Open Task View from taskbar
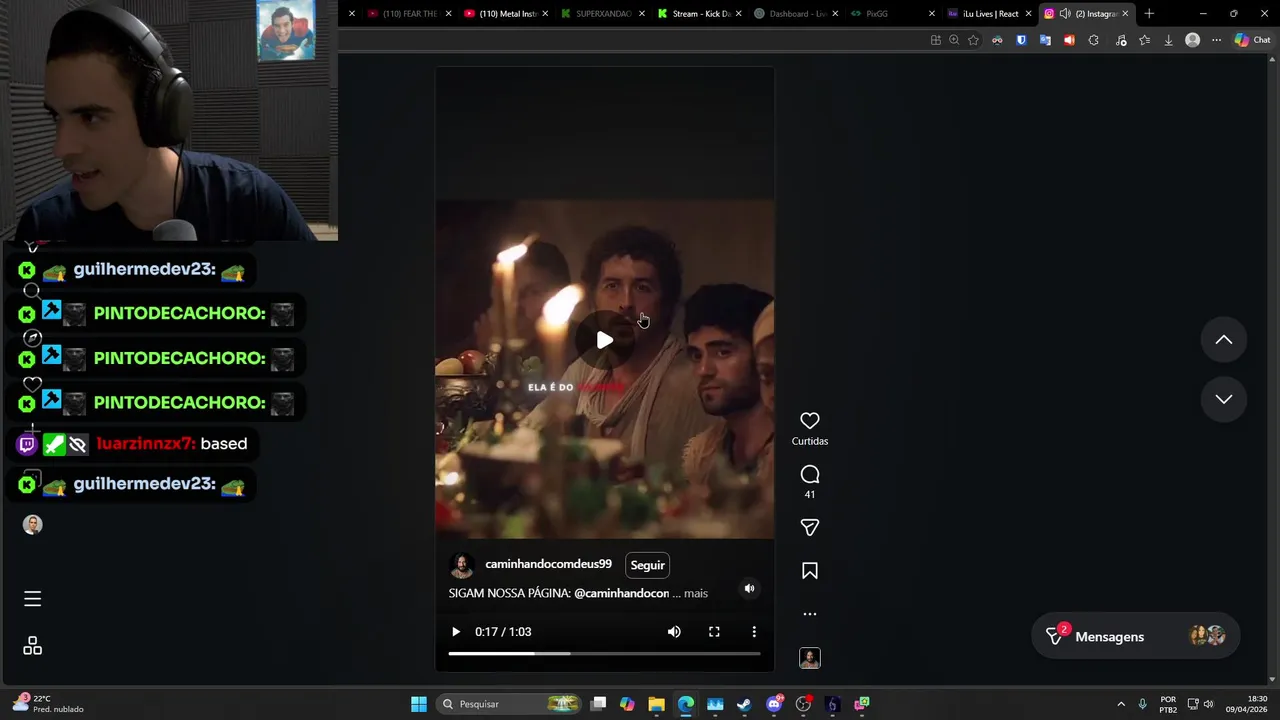The width and height of the screenshot is (1280, 720). pos(598,704)
